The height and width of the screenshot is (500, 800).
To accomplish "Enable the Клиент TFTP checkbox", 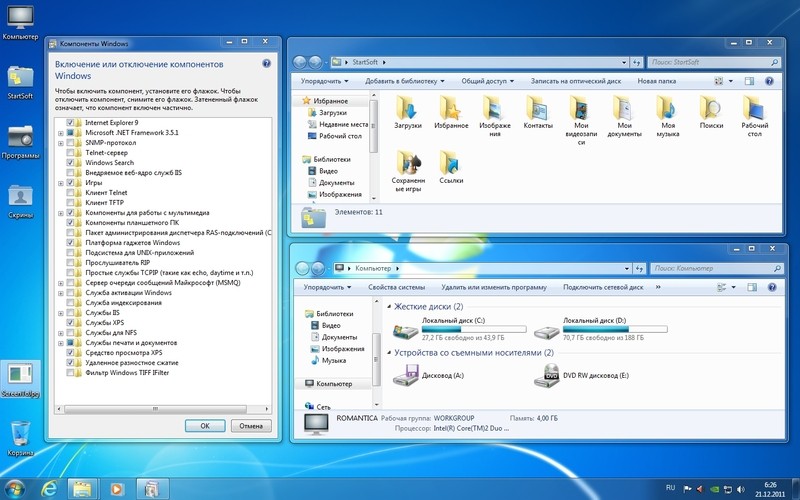I will (x=70, y=203).
